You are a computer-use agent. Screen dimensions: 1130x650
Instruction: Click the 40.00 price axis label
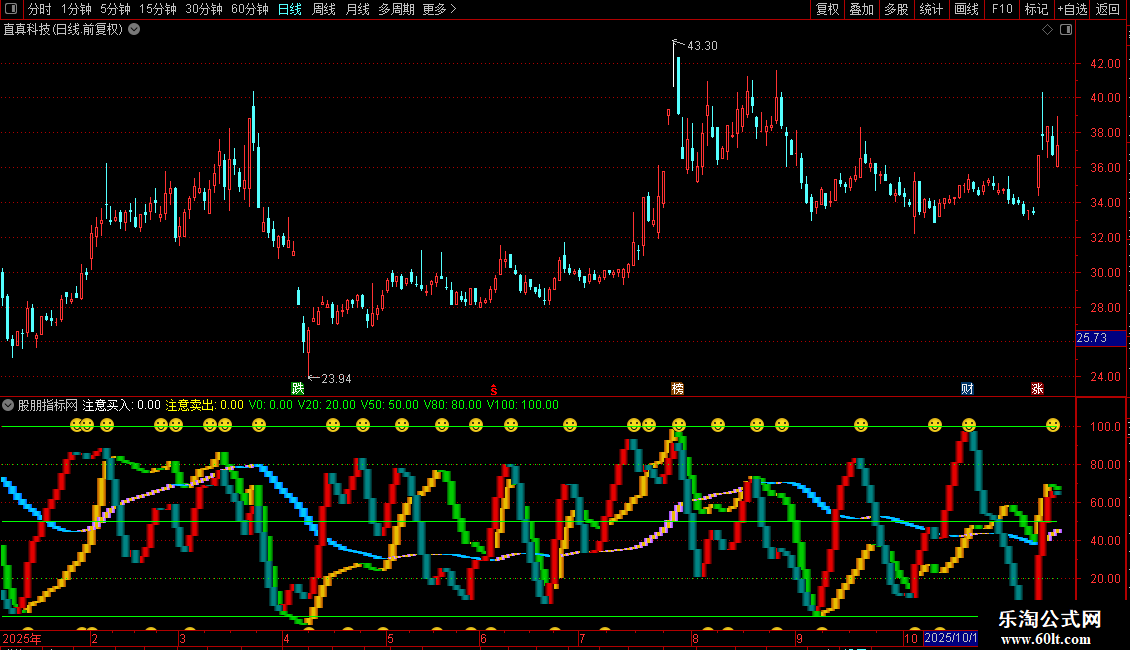pyautogui.click(x=1105, y=98)
